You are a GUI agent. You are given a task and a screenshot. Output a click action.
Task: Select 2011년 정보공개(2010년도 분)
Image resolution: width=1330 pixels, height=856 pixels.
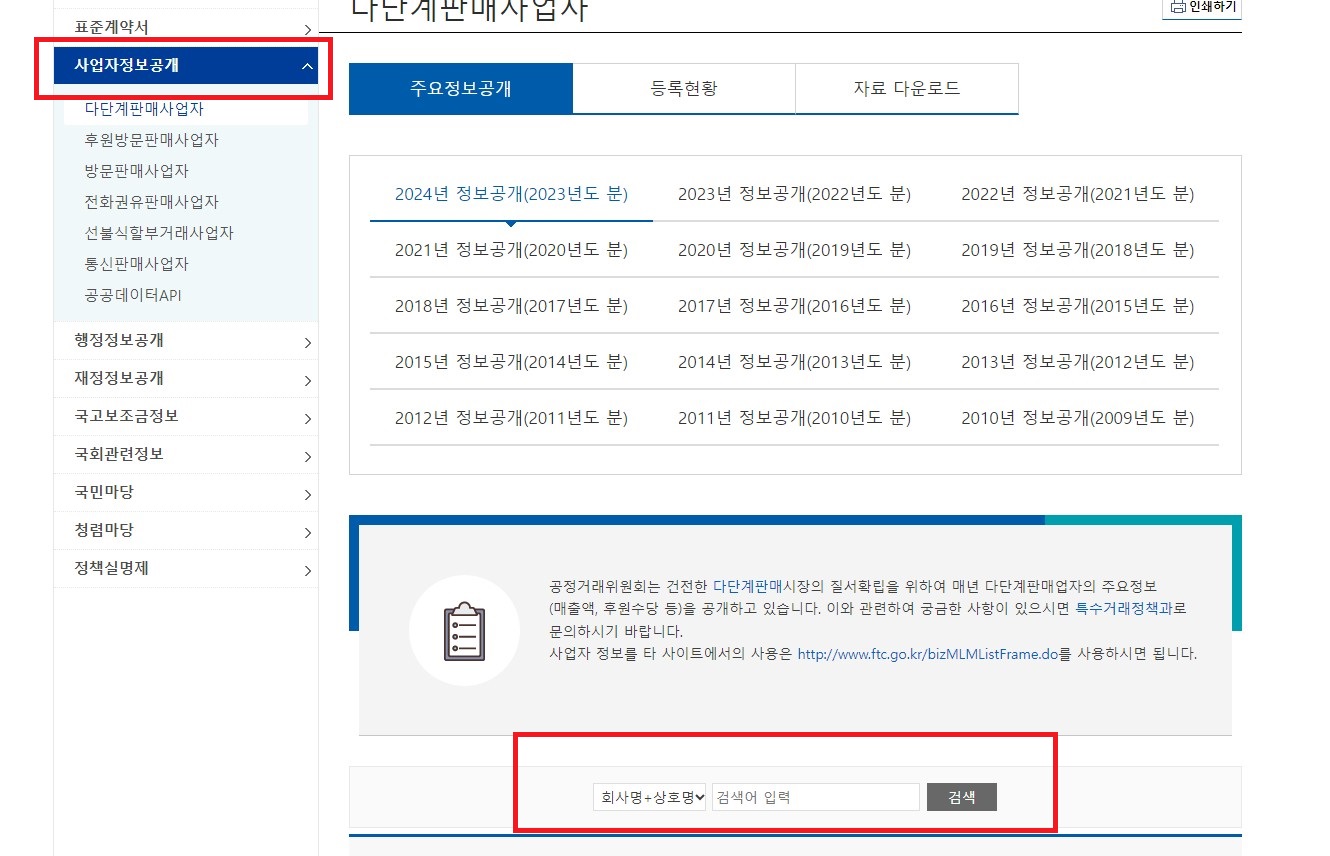[794, 418]
